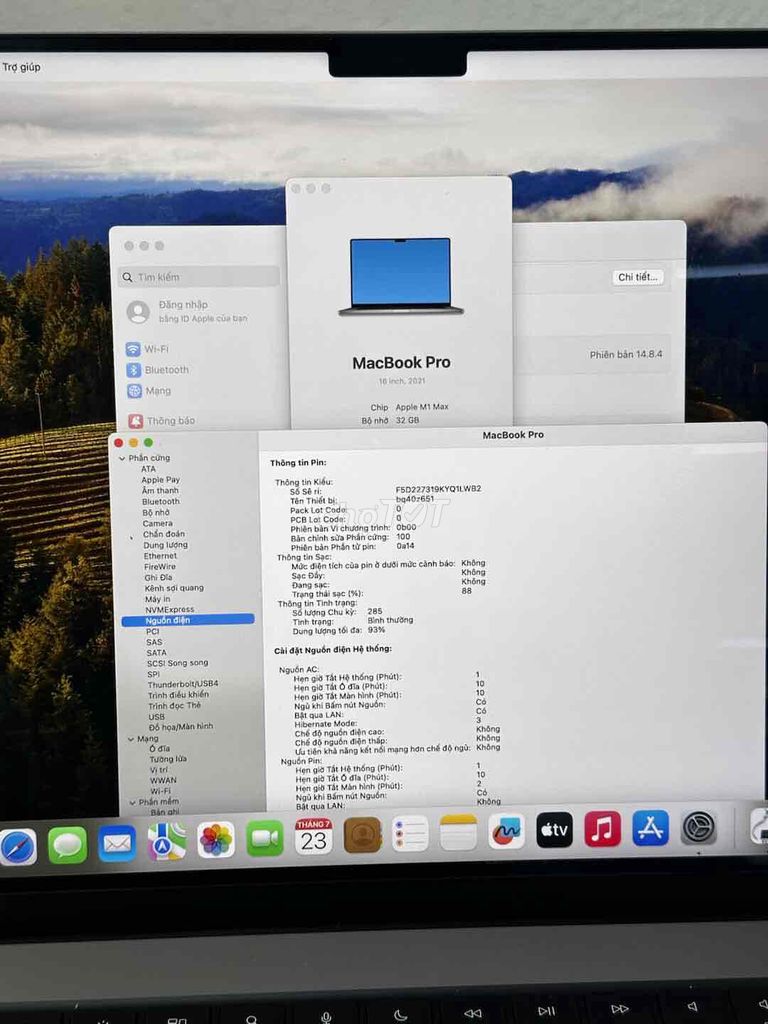768x1024 pixels.
Task: Click Phiên bản 14.8.4 version text
Action: click(x=626, y=355)
